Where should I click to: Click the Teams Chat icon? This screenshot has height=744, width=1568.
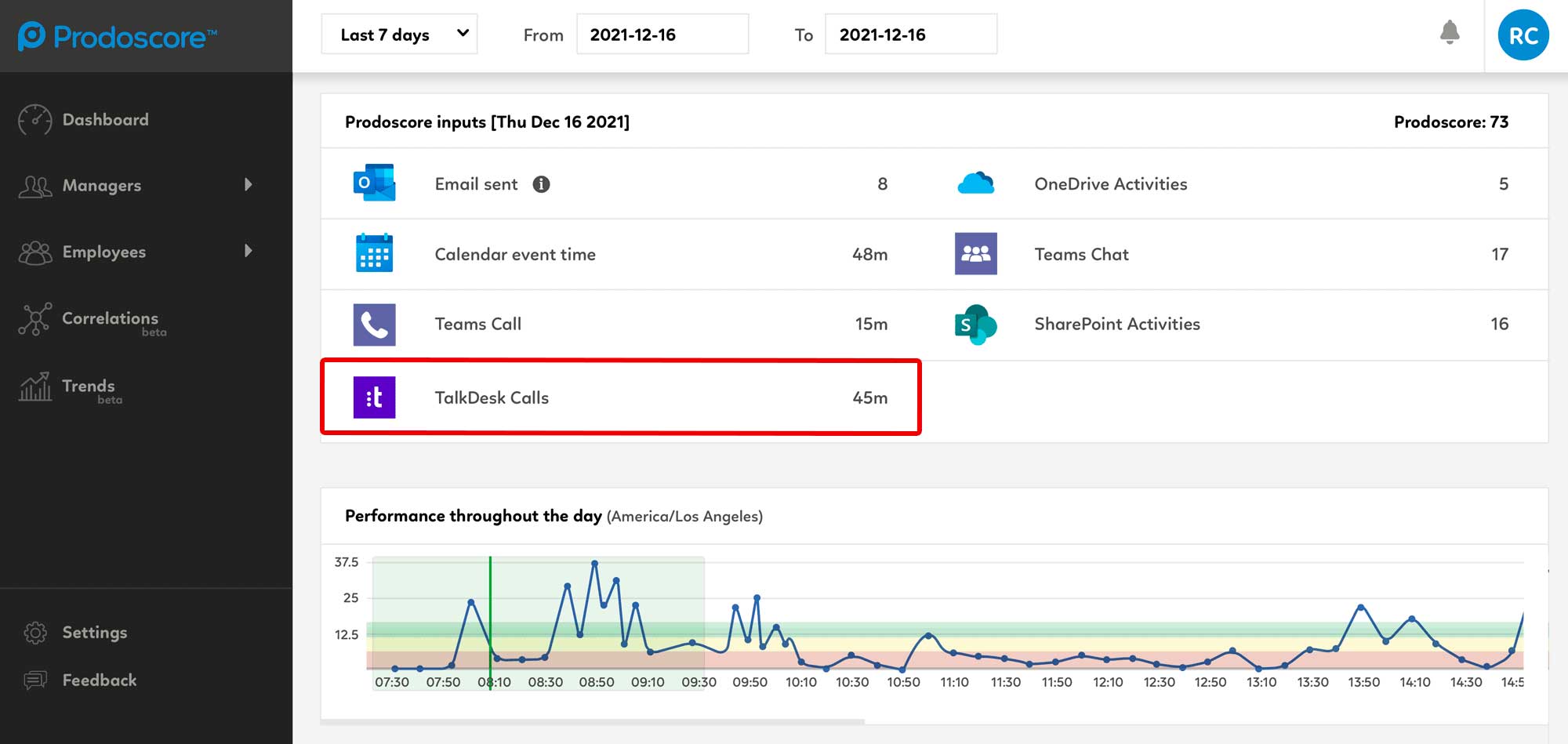pyautogui.click(x=975, y=253)
